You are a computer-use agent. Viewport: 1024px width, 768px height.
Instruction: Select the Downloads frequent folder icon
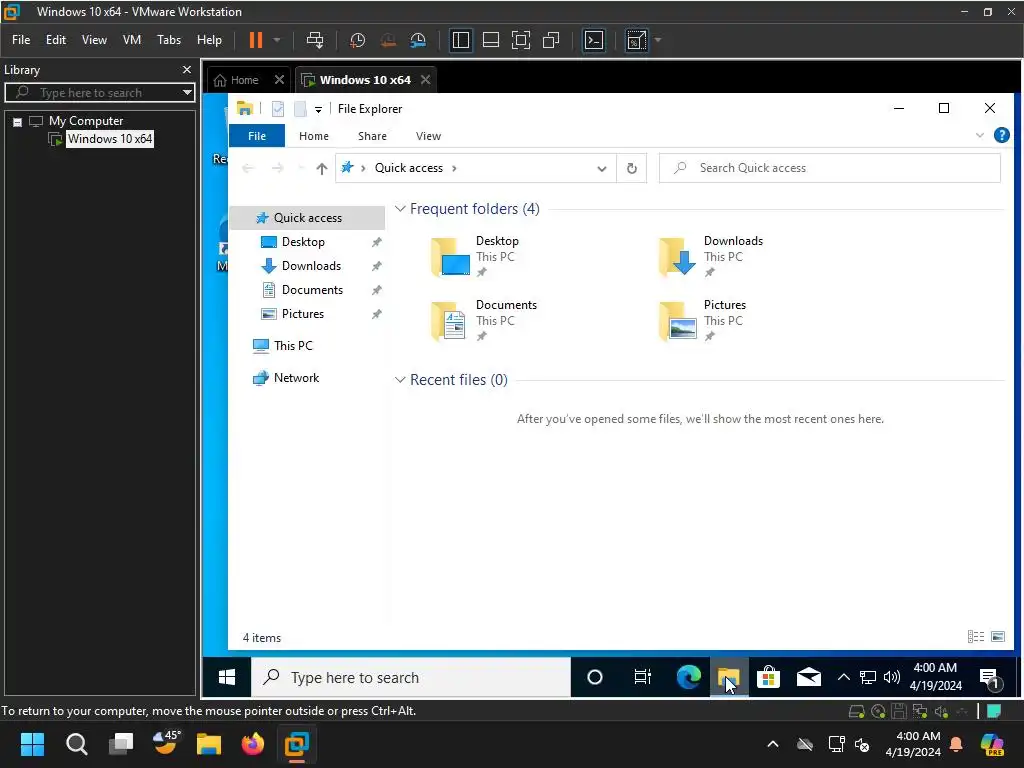pyautogui.click(x=678, y=257)
